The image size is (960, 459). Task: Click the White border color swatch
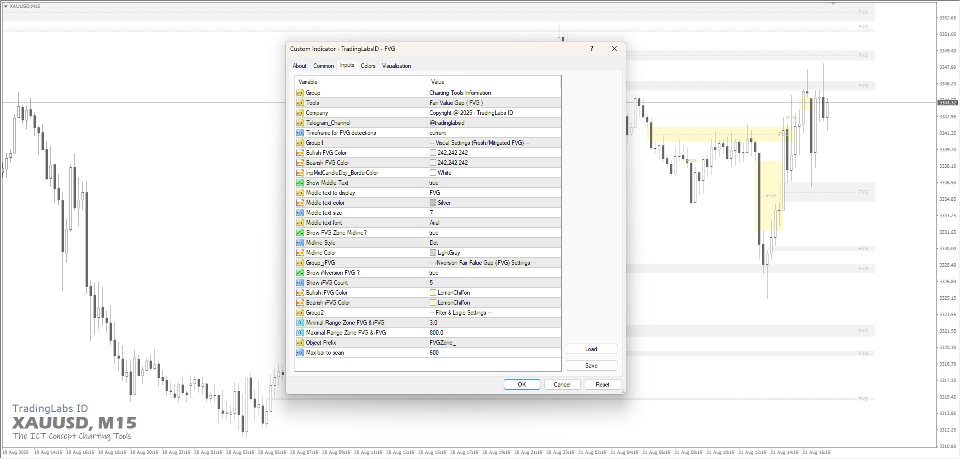coord(433,173)
